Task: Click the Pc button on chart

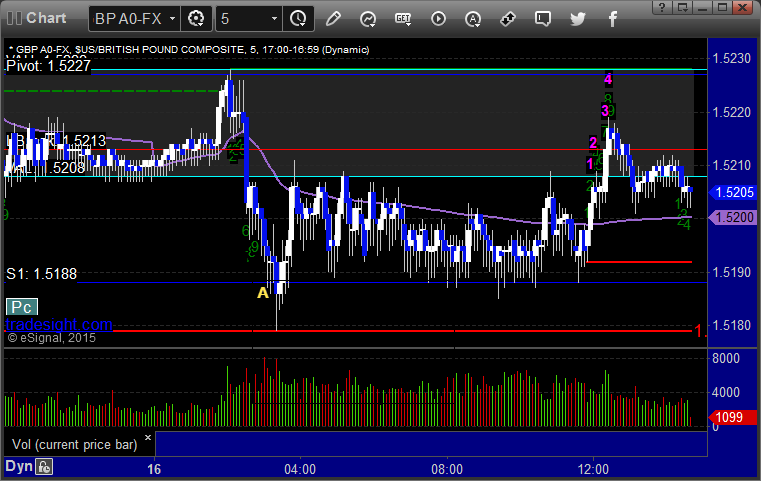Action: click(21, 307)
